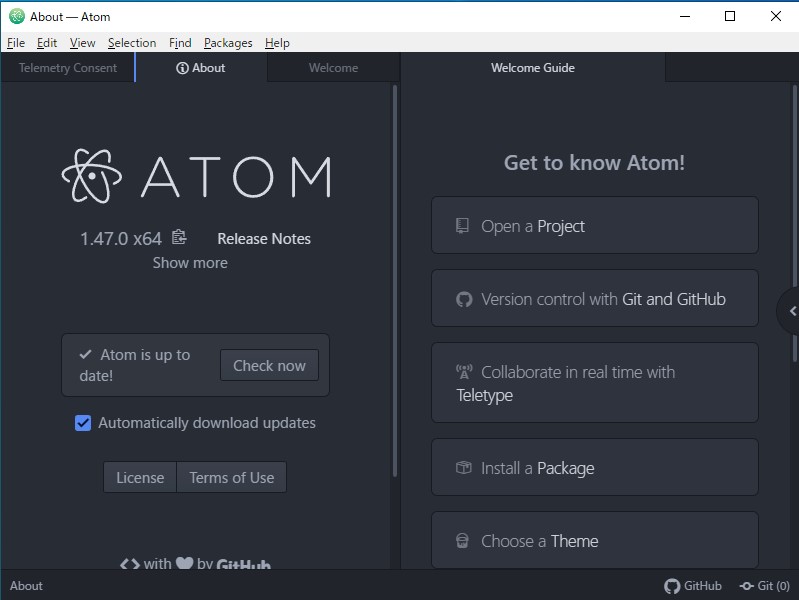This screenshot has height=600, width=799.
Task: Click GitHub in the status bar
Action: point(693,586)
